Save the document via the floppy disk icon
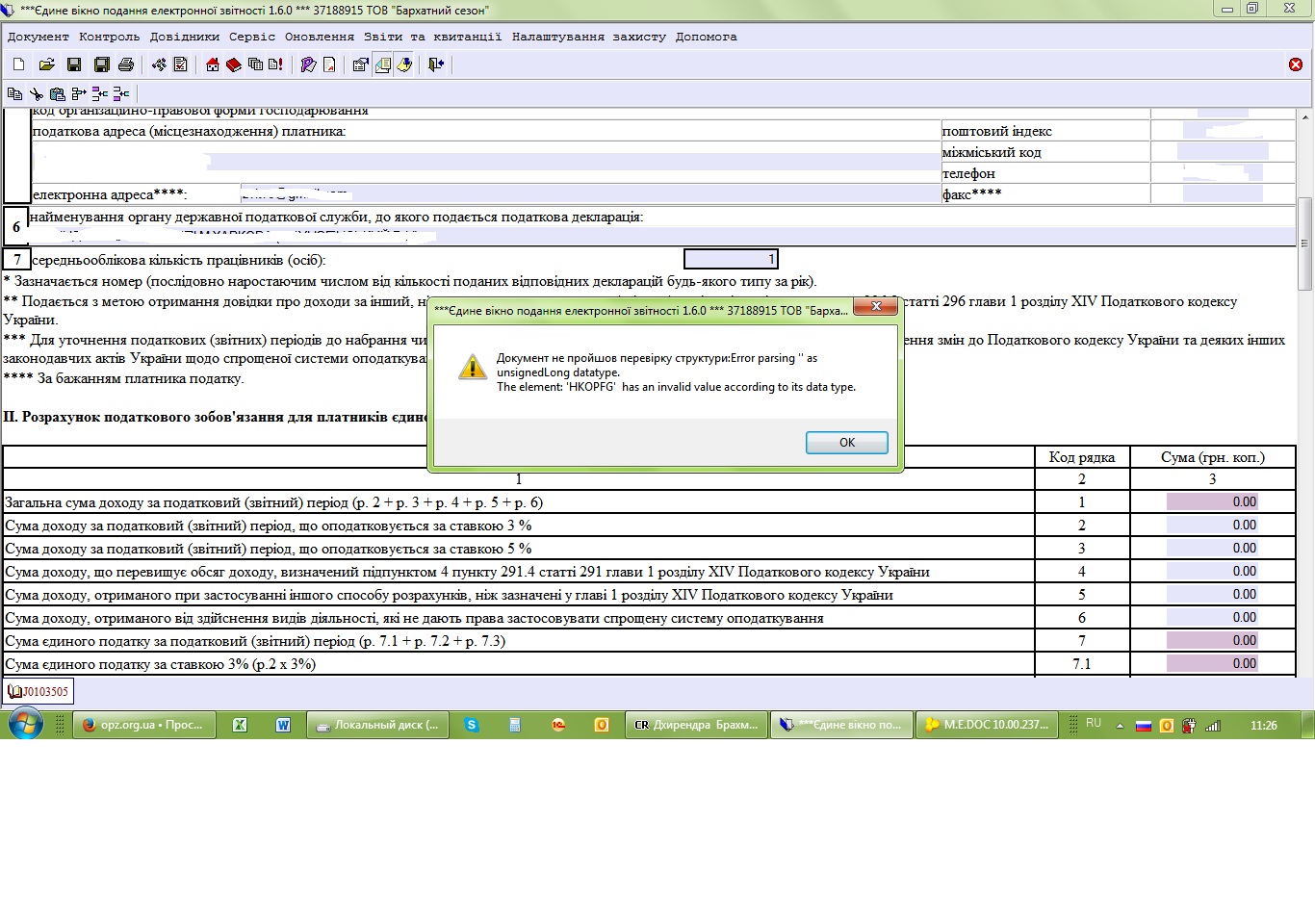The image size is (1315, 924). coord(73,64)
